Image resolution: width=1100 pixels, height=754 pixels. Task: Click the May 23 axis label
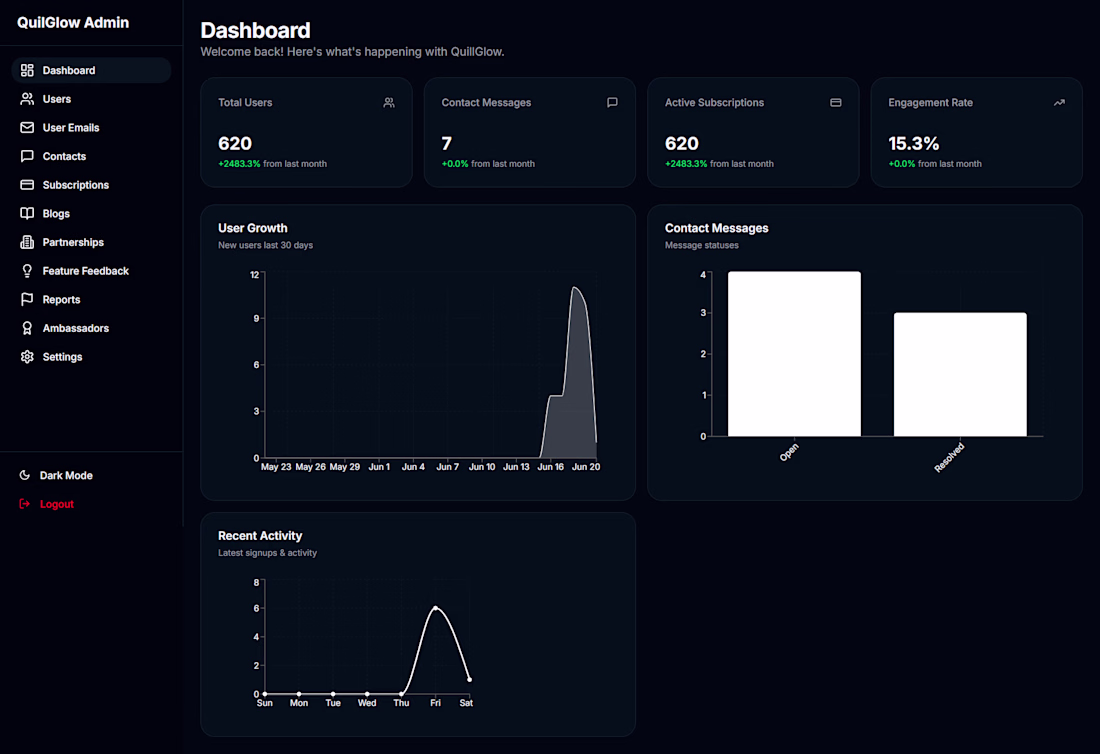[x=276, y=467]
